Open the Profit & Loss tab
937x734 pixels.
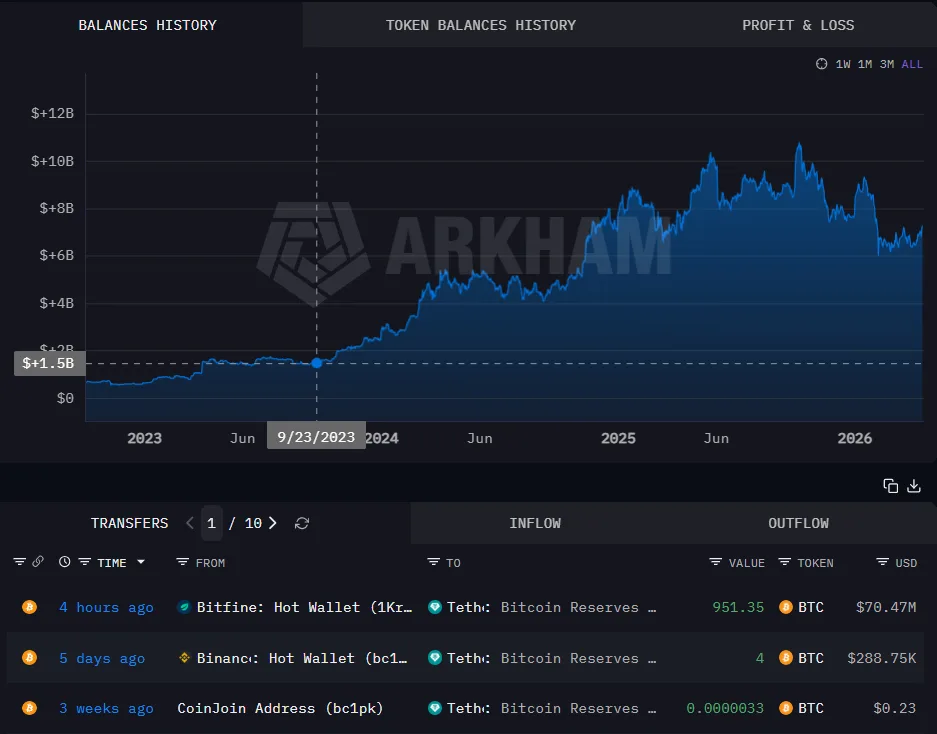[798, 25]
